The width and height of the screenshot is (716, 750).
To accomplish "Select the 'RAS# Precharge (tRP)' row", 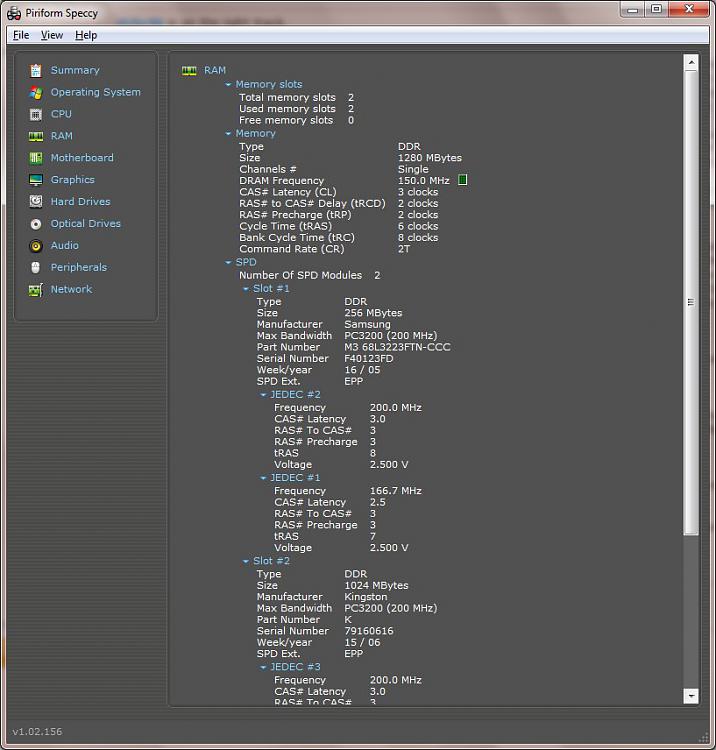I will [339, 215].
